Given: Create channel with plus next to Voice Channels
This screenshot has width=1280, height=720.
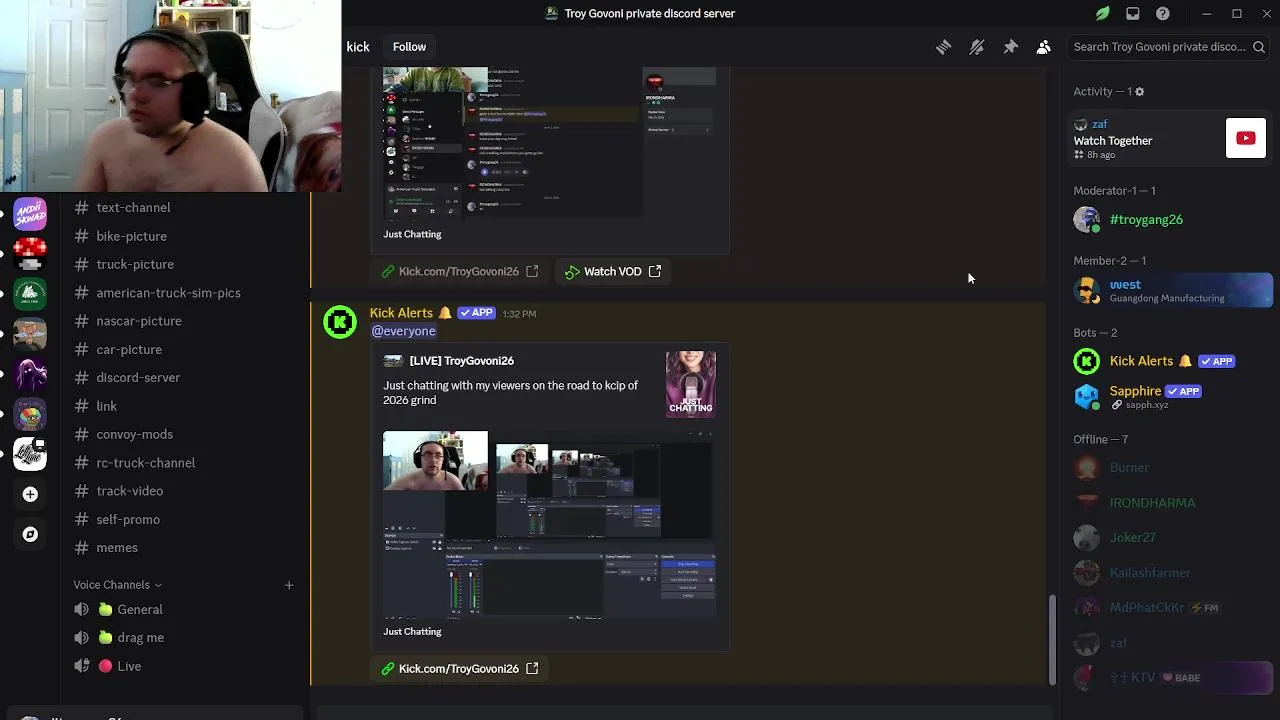Looking at the screenshot, I should pos(289,585).
